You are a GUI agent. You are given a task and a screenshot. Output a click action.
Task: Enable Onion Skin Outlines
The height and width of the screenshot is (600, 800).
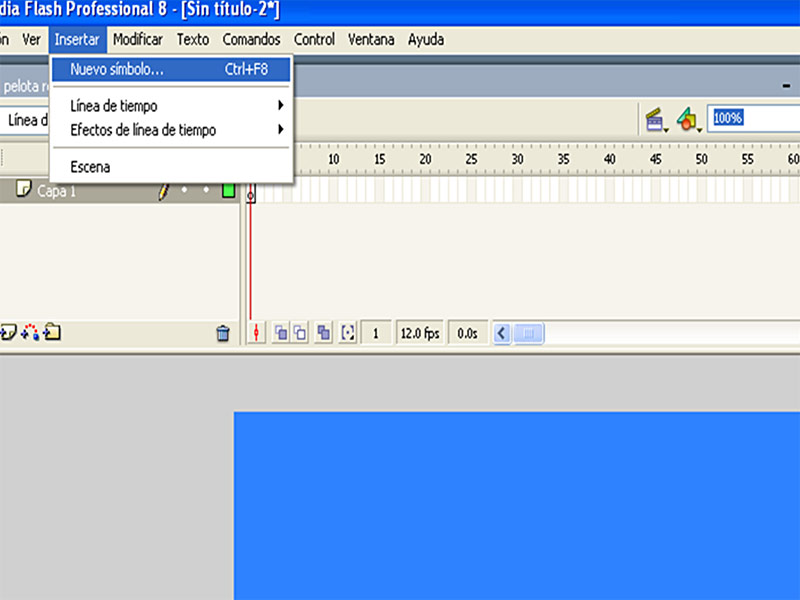click(x=300, y=333)
